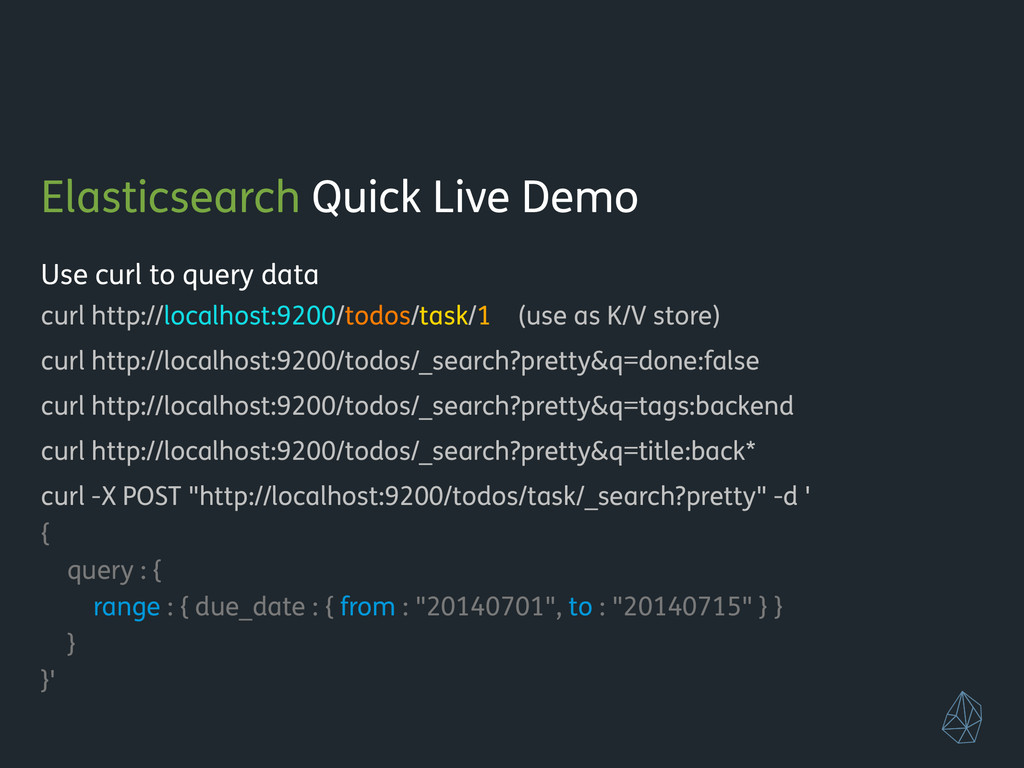Click the "20140701" date value
The width and height of the screenshot is (1024, 768).
pyautogui.click(x=486, y=607)
